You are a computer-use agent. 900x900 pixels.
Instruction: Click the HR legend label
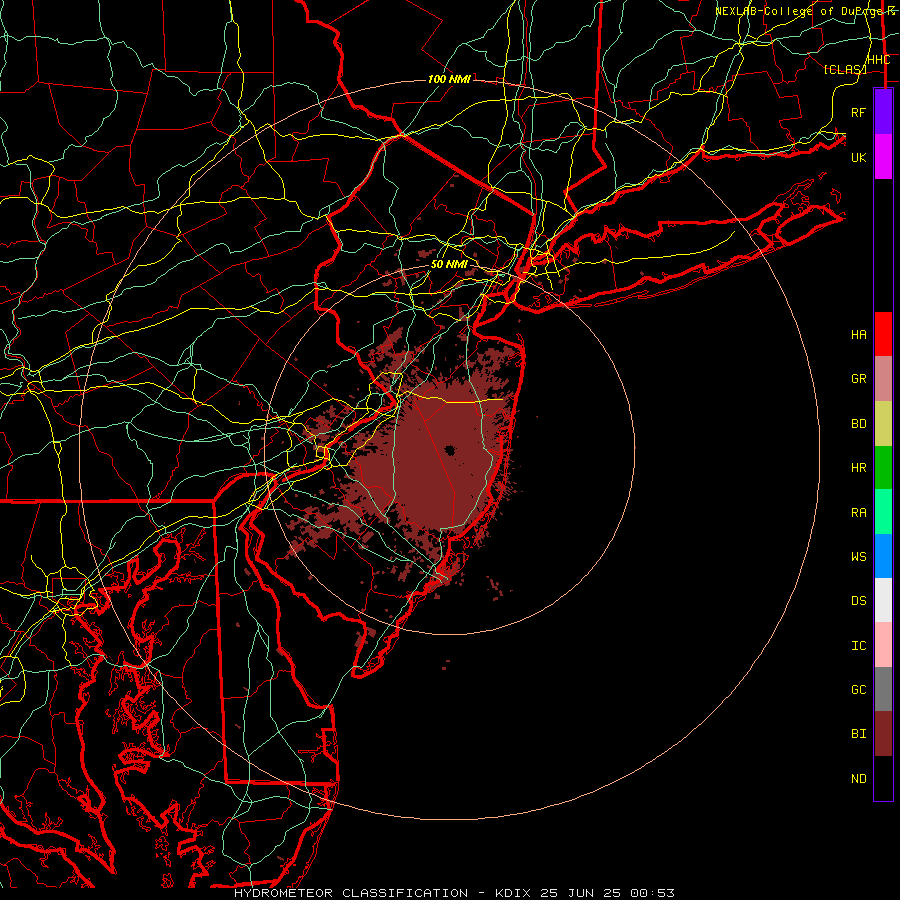859,468
